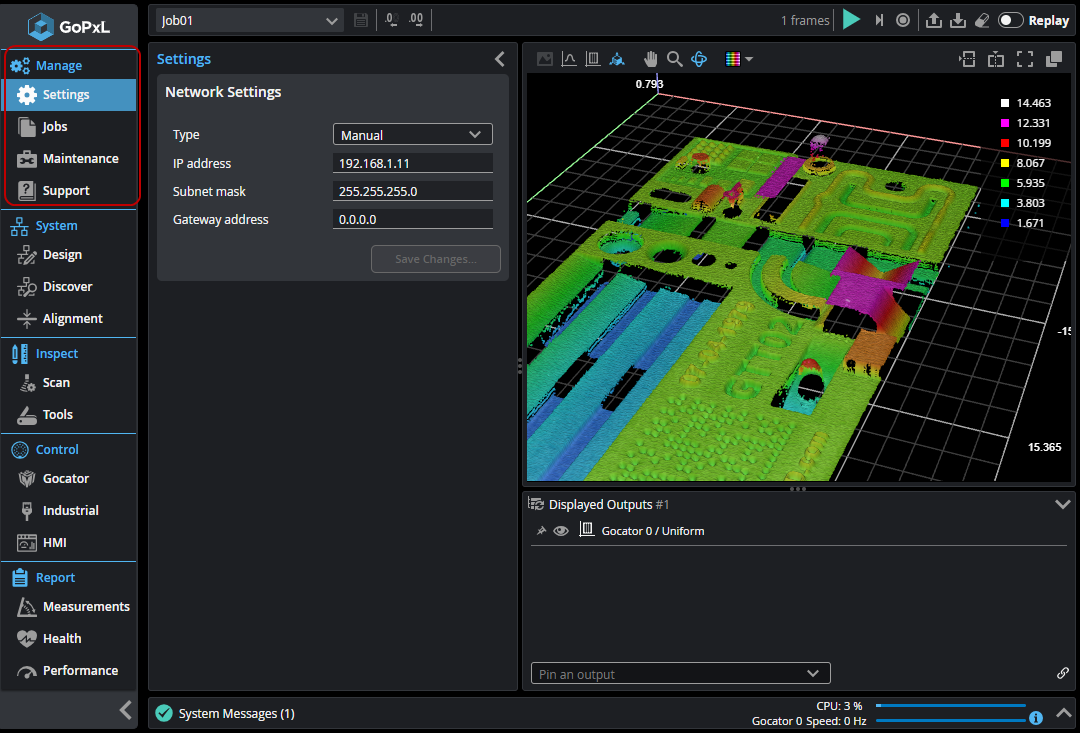Open the Maintenance page in sidebar
Viewport: 1080px width, 733px height.
(x=70, y=158)
